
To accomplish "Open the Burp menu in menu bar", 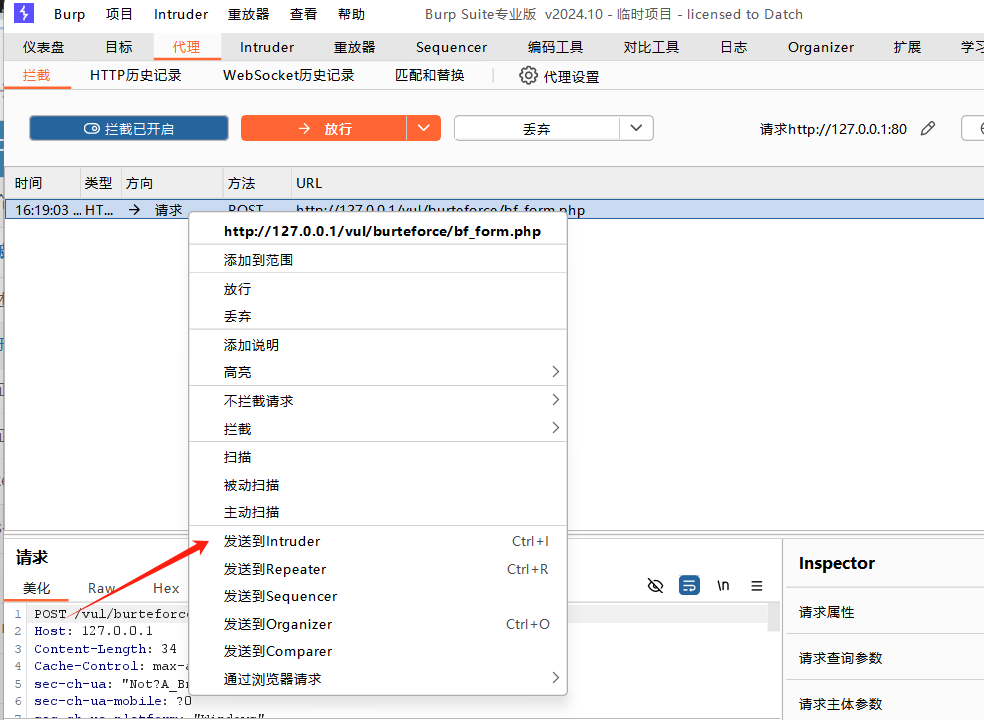I will (69, 14).
